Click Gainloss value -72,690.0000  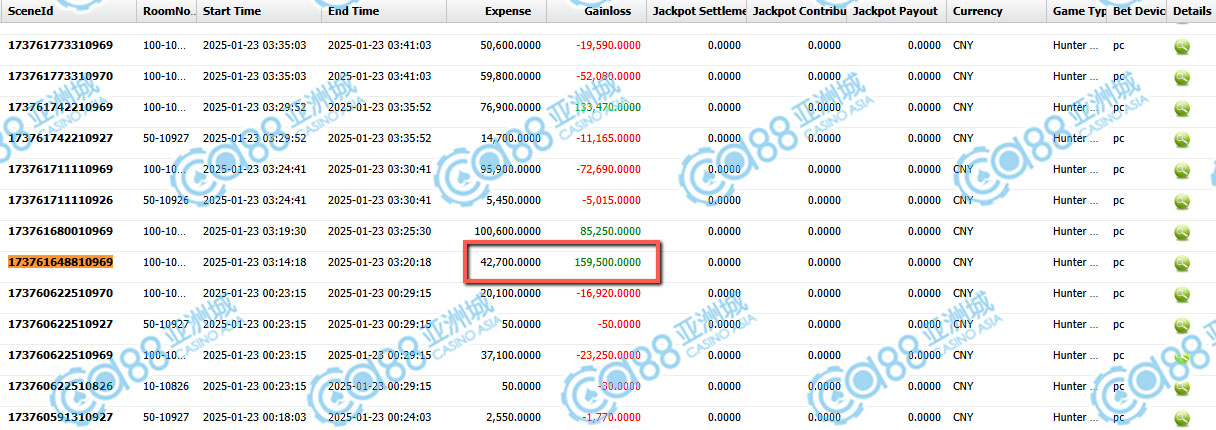608,169
